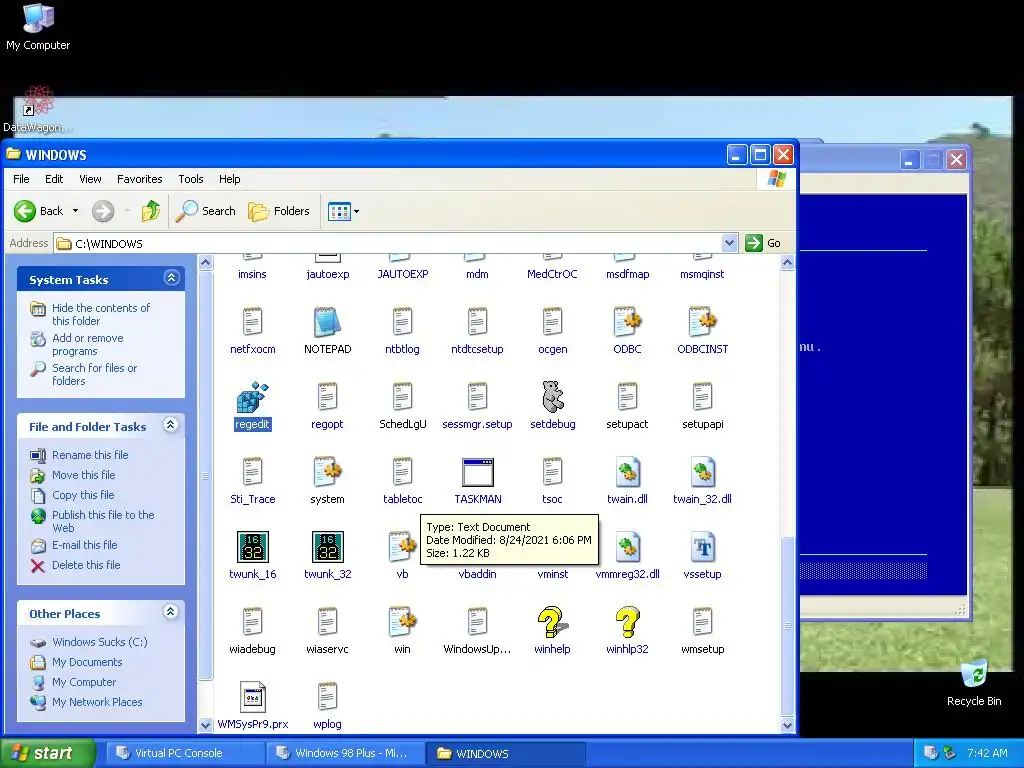Collapse the File and Folder Tasks panel
This screenshot has width=1024, height=768.
pyautogui.click(x=171, y=425)
